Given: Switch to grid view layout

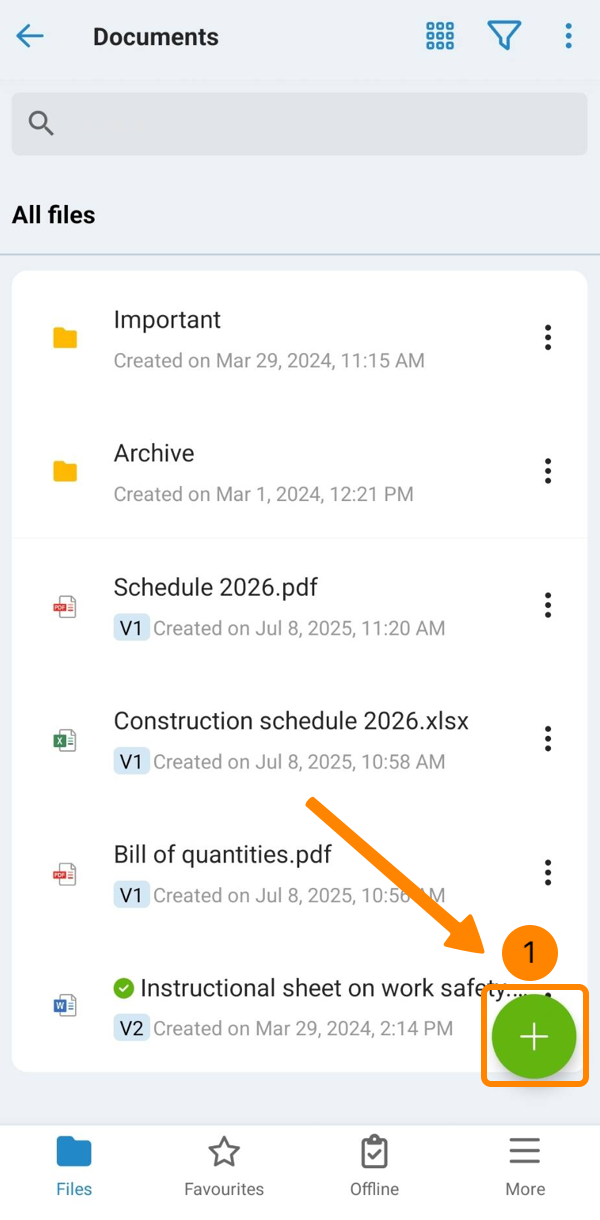Looking at the screenshot, I should click(x=440, y=37).
